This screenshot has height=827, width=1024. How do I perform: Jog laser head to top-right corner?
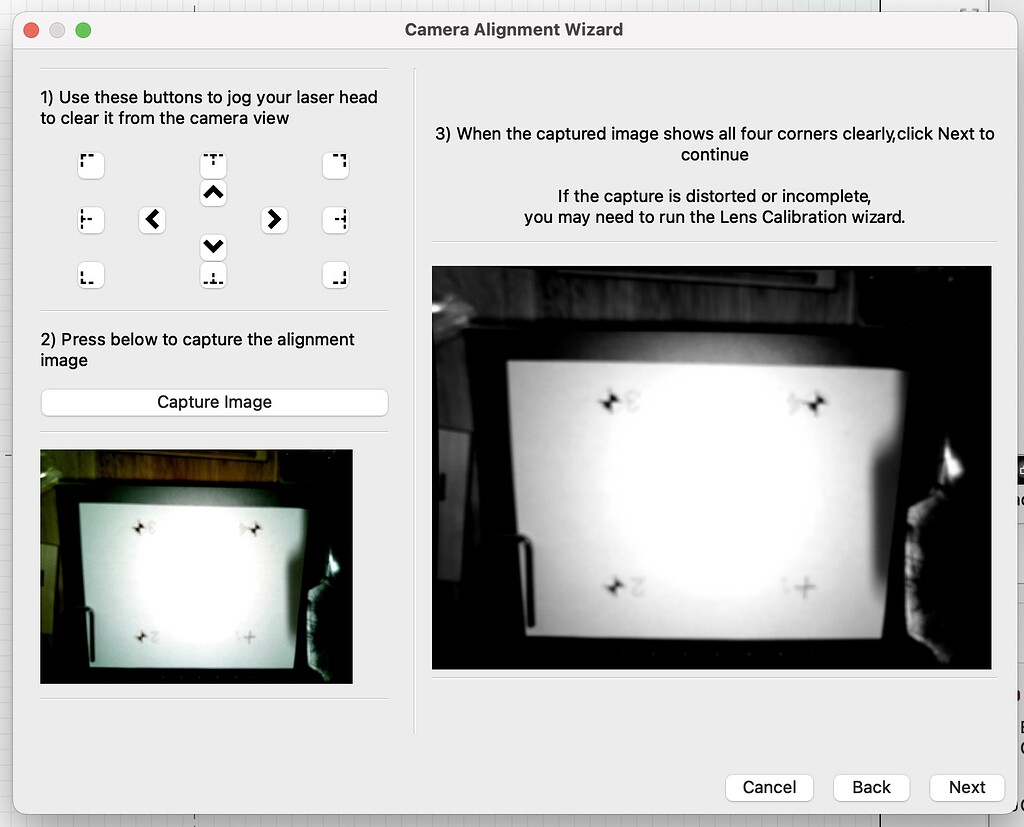click(x=335, y=165)
